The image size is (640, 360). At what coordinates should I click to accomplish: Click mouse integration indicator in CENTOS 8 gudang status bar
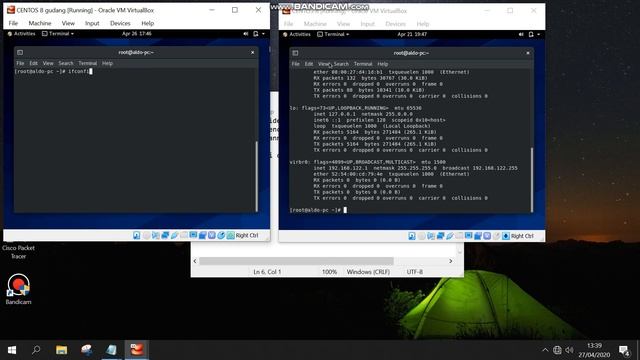[x=221, y=236]
